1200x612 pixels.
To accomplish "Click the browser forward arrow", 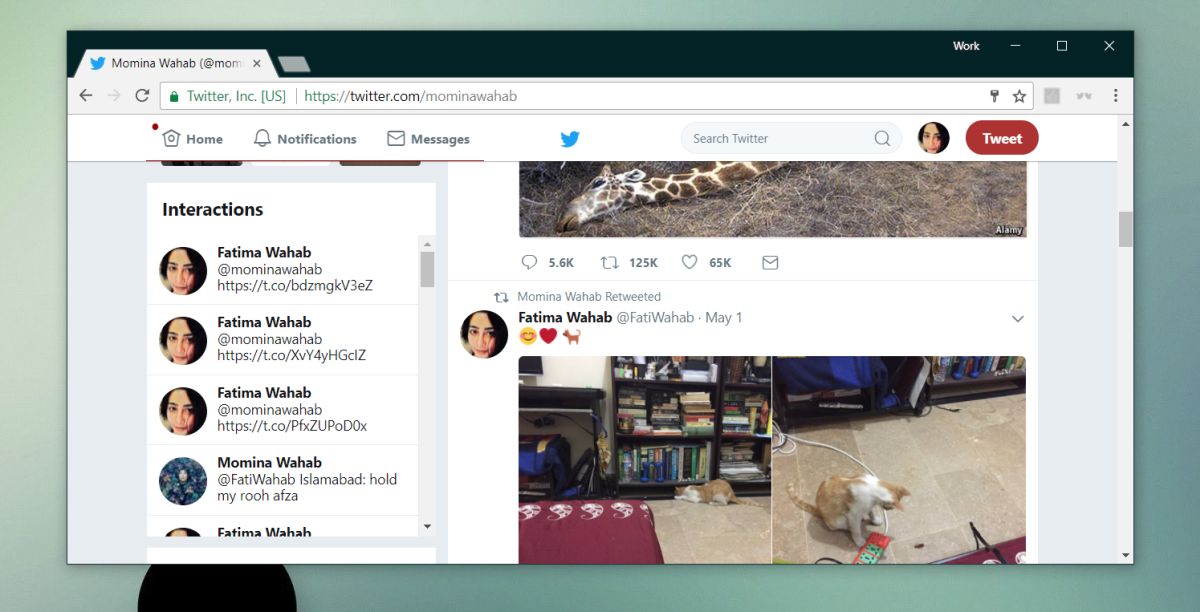I will coord(114,96).
